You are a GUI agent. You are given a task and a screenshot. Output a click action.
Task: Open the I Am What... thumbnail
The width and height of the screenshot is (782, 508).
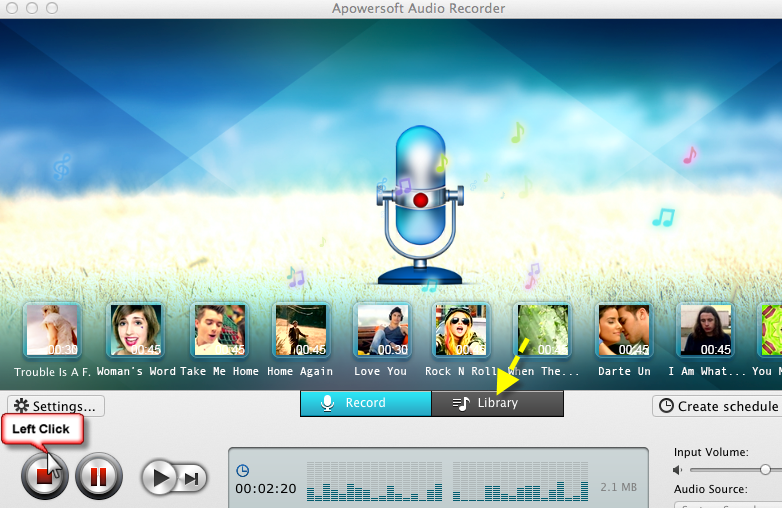(x=706, y=331)
